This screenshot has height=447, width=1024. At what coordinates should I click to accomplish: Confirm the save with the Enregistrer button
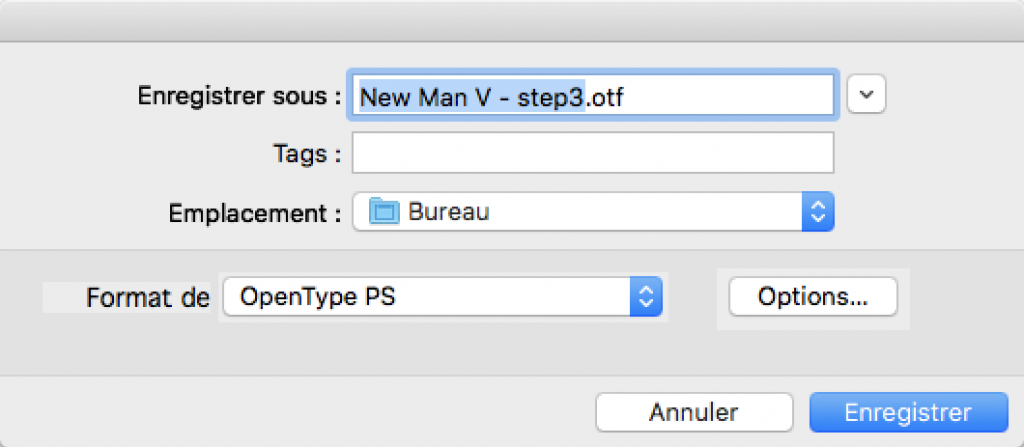point(907,412)
